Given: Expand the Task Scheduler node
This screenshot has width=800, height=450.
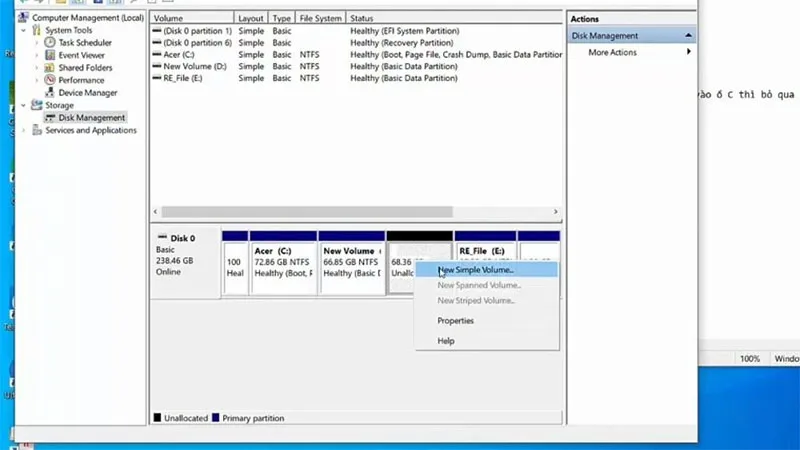Looking at the screenshot, I should click(37, 42).
